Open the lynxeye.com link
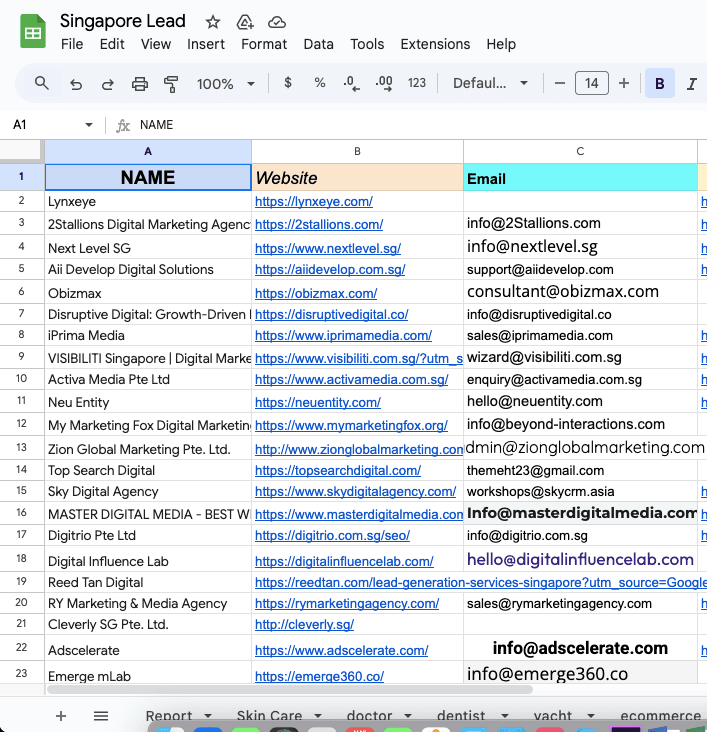Viewport: 707px width, 732px height. (x=314, y=202)
